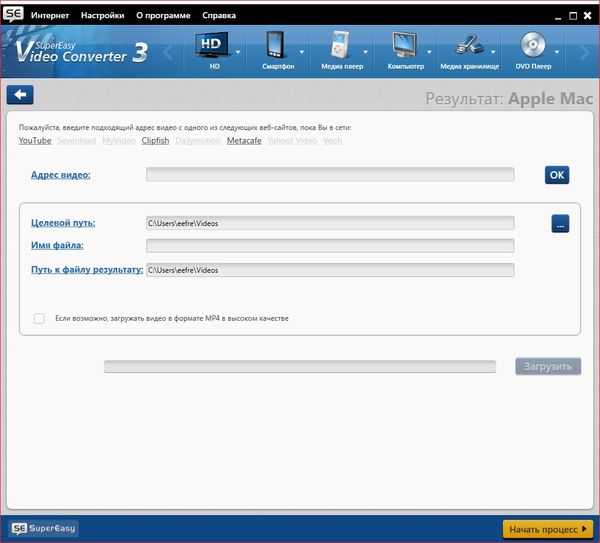Focus the Имя файла input field

click(x=330, y=246)
